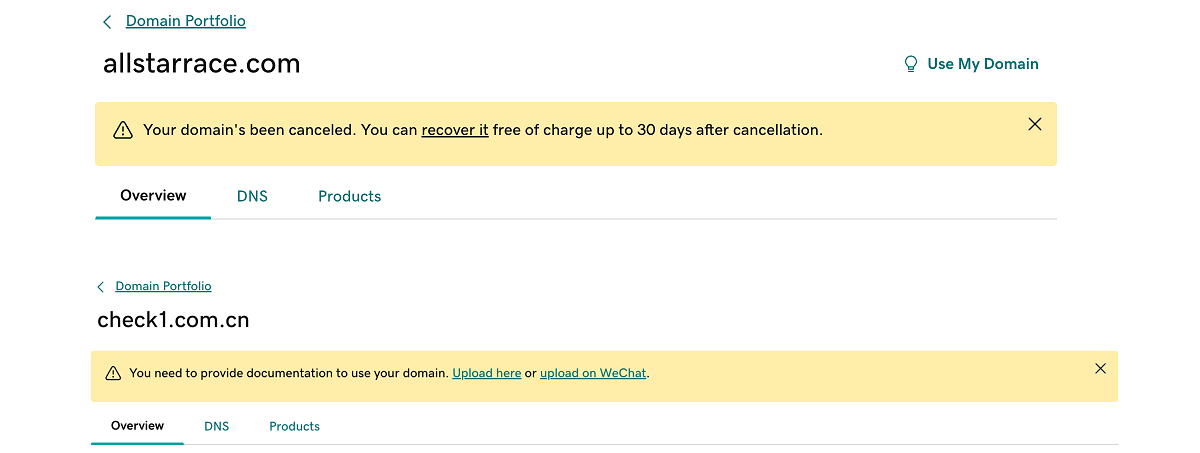Click the back chevron above allstarrace.com
Screen dimensions: 1200x453
[108, 22]
